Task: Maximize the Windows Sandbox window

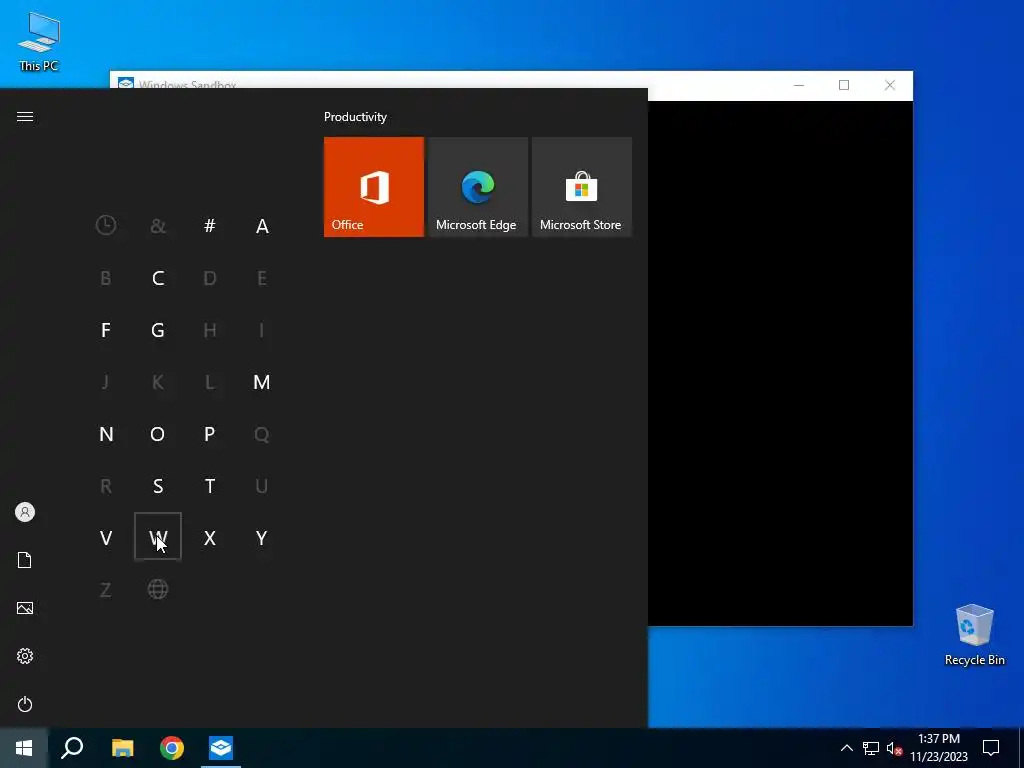Action: pyautogui.click(x=844, y=86)
